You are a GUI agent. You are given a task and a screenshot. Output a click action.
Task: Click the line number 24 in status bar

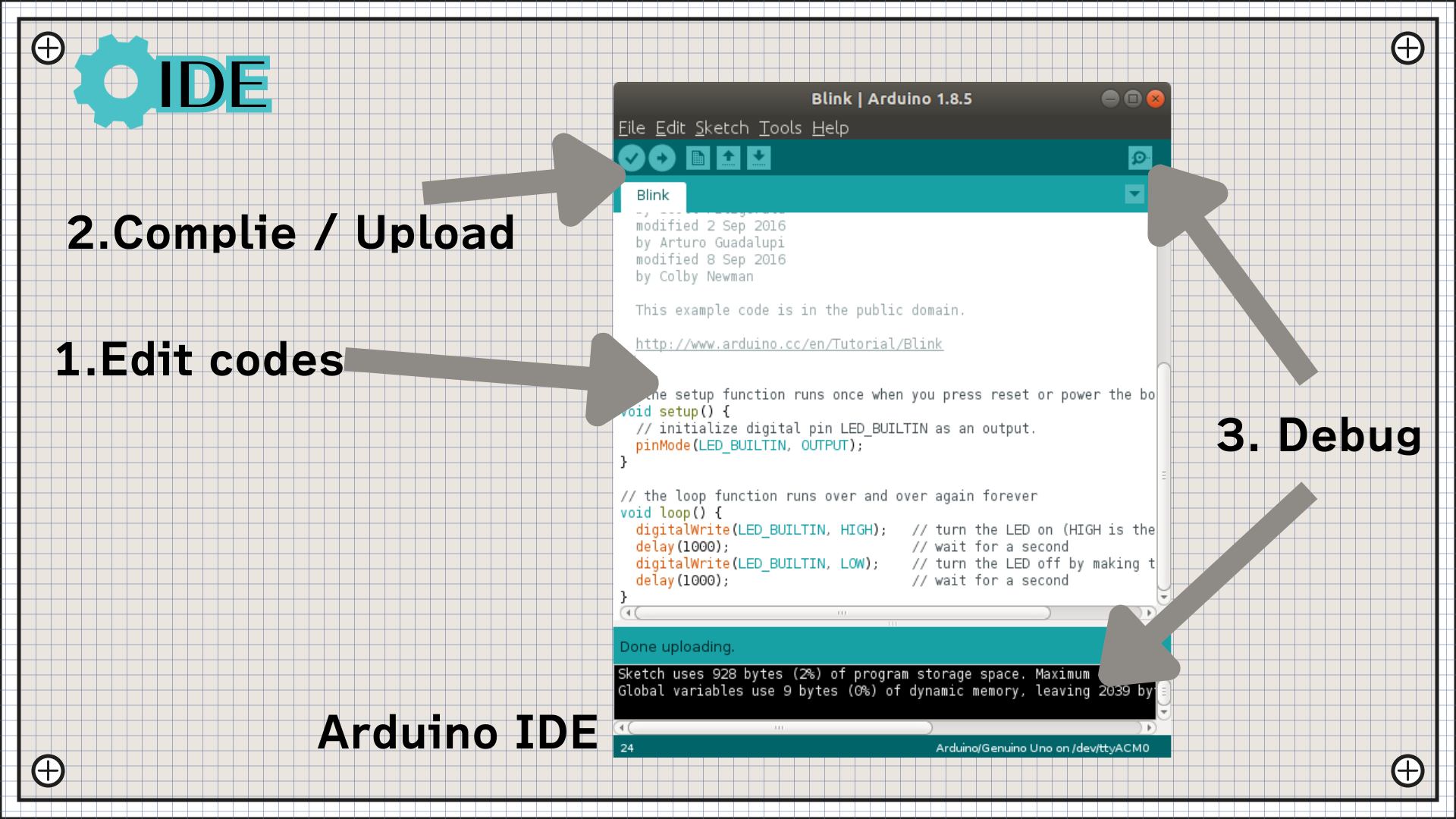[x=627, y=748]
